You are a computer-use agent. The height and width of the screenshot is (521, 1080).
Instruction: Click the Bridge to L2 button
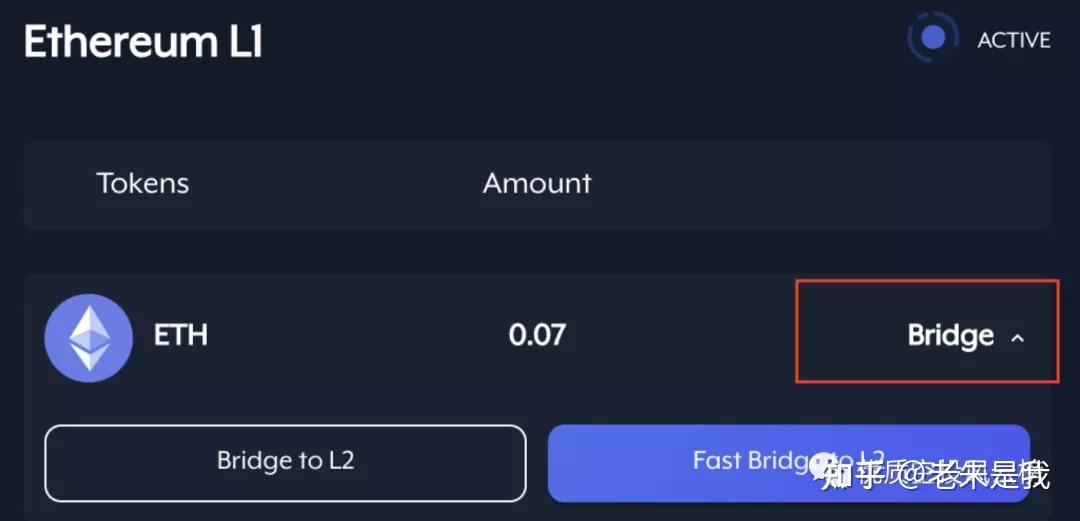[285, 462]
